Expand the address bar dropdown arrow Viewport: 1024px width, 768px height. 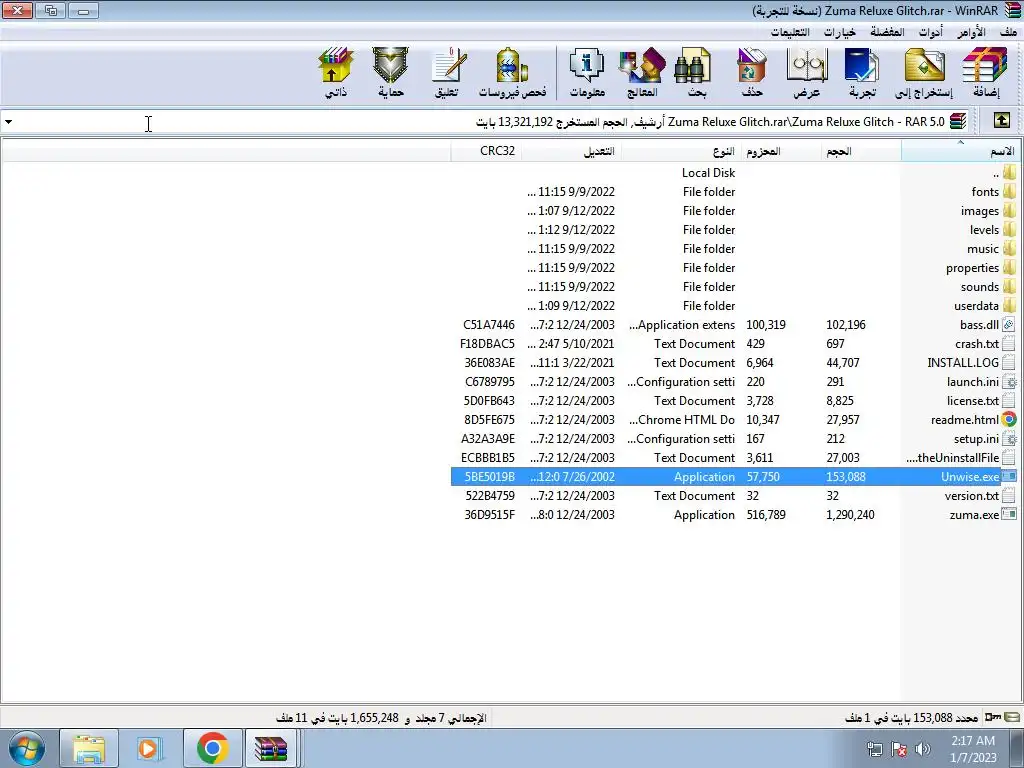tap(8, 121)
